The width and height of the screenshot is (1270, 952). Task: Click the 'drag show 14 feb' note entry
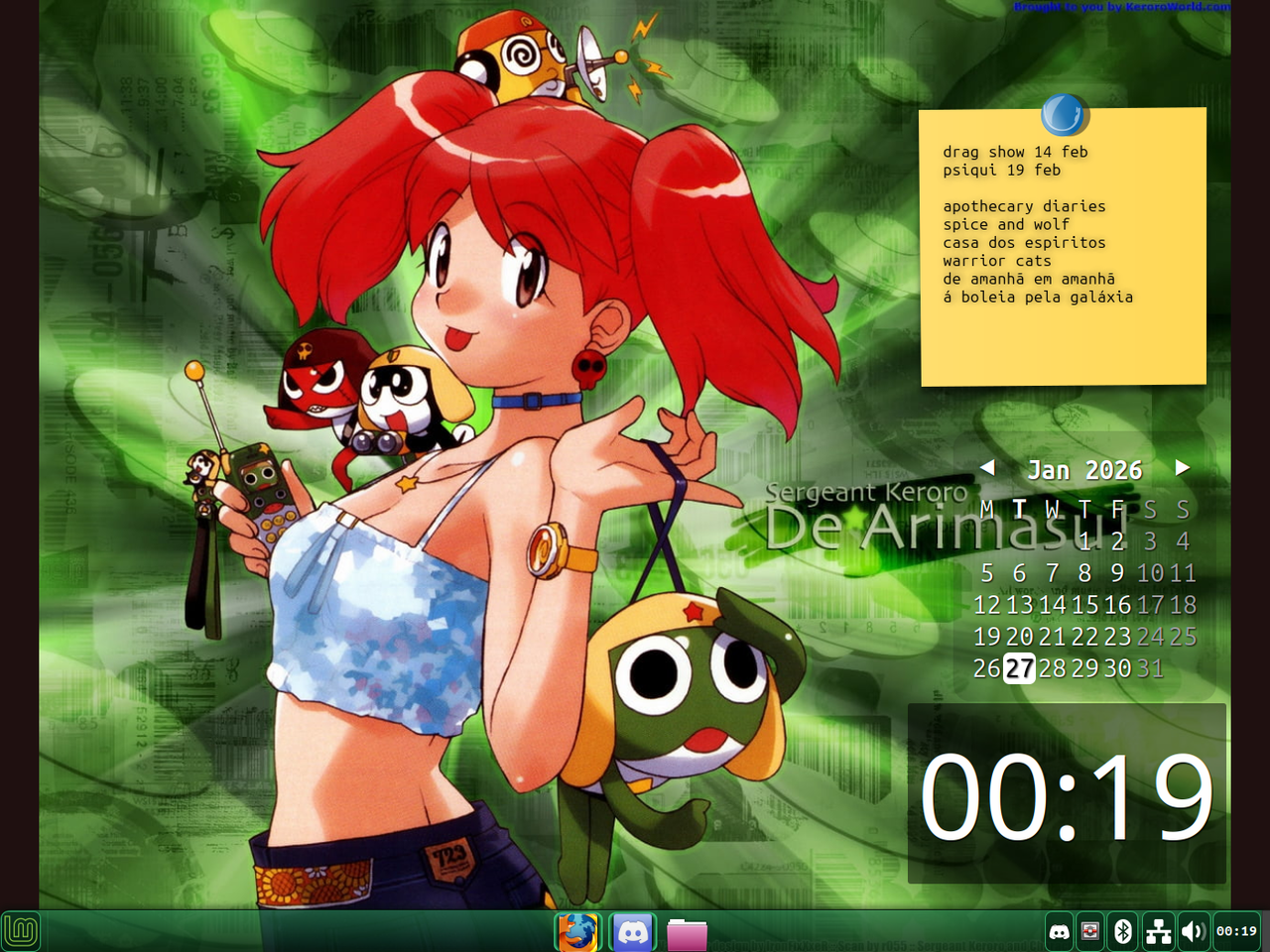click(x=1015, y=152)
